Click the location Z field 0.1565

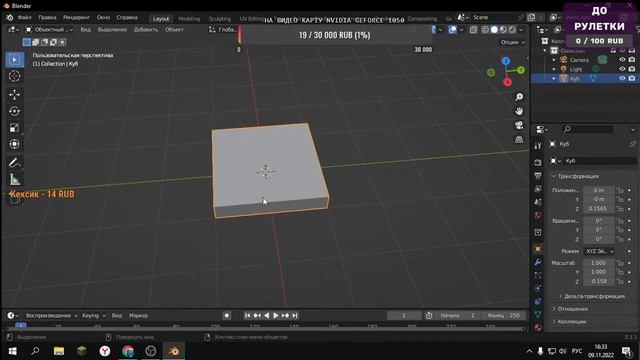click(598, 209)
